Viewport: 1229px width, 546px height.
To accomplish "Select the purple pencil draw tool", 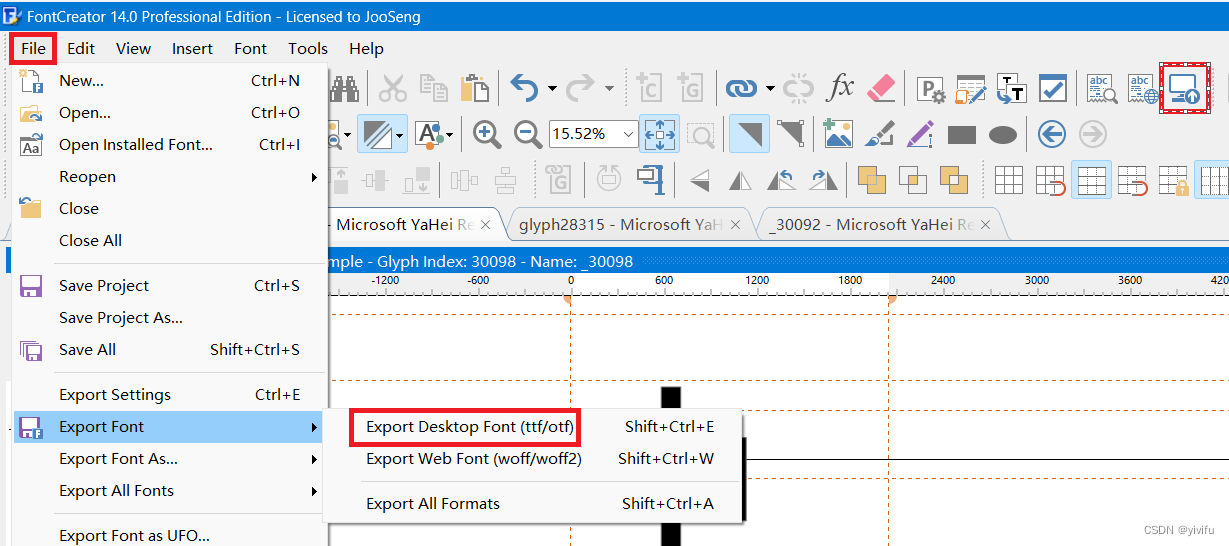I will [920, 133].
